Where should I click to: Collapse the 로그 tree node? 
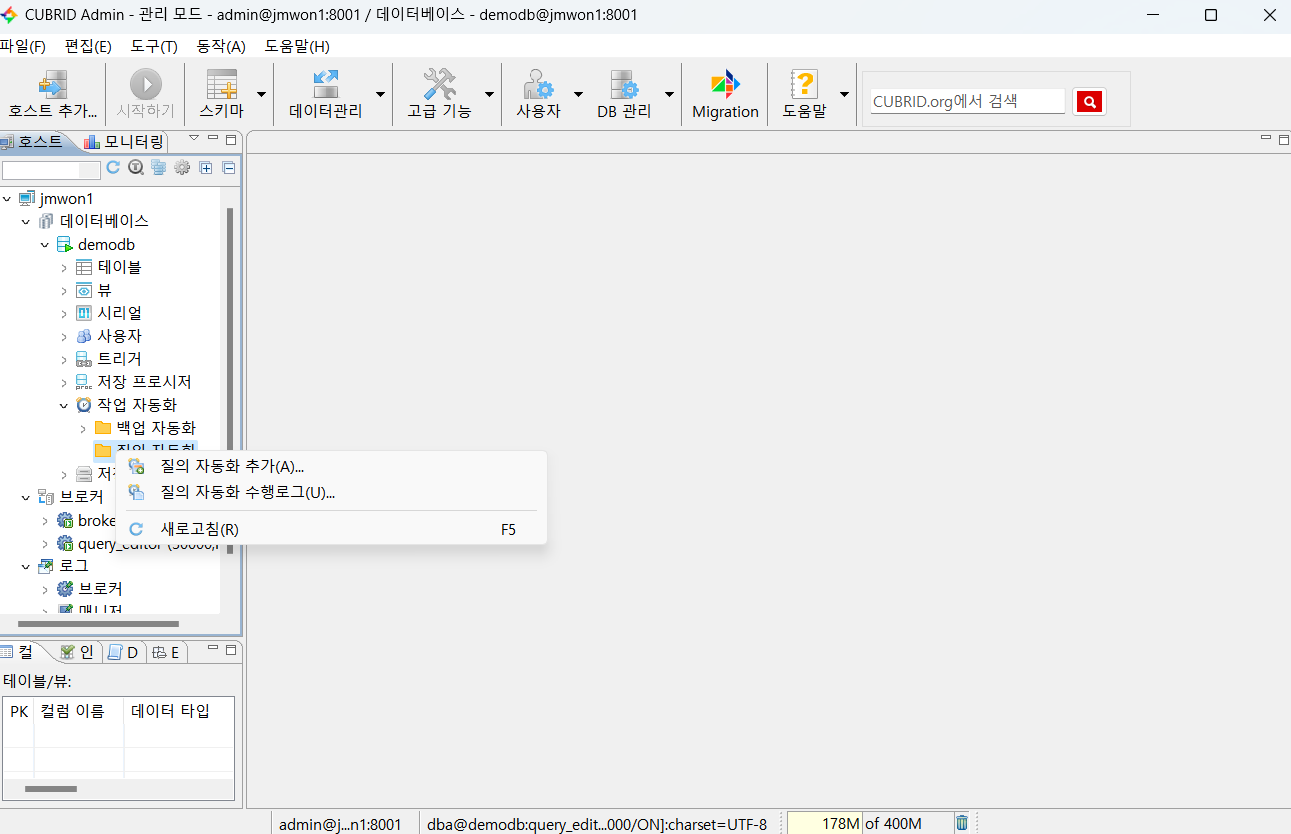(26, 566)
